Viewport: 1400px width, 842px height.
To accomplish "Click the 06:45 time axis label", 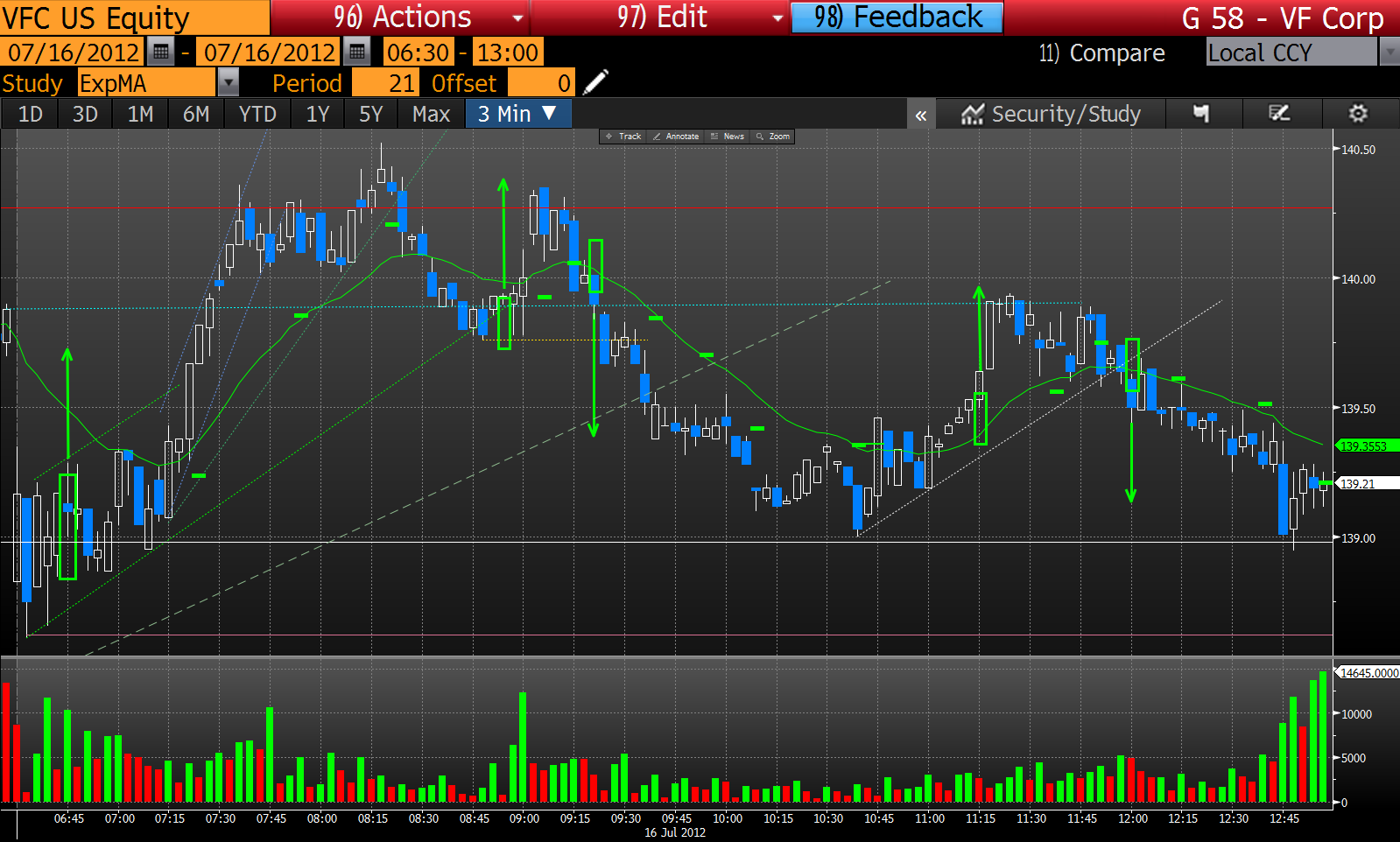I will click(x=69, y=818).
